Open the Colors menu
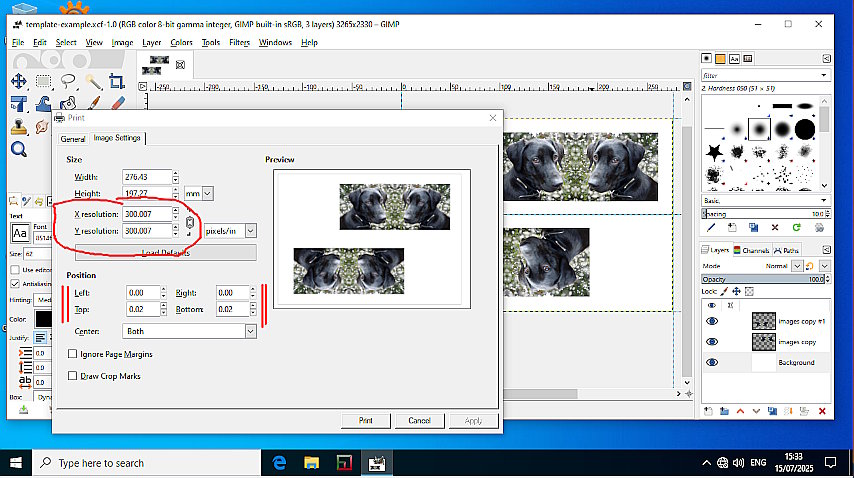 pos(181,42)
